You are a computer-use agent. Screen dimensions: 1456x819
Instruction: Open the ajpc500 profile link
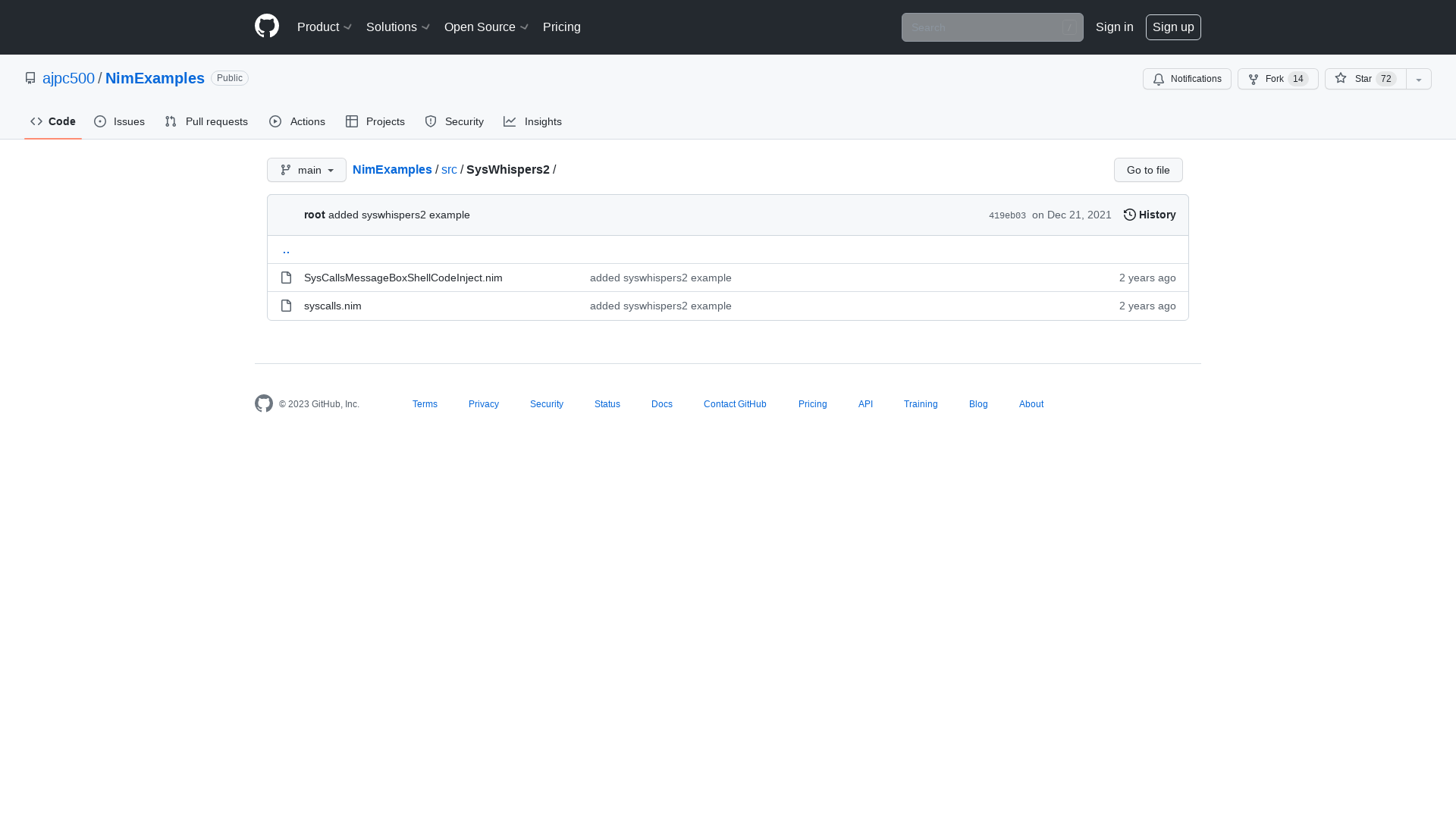tap(68, 78)
